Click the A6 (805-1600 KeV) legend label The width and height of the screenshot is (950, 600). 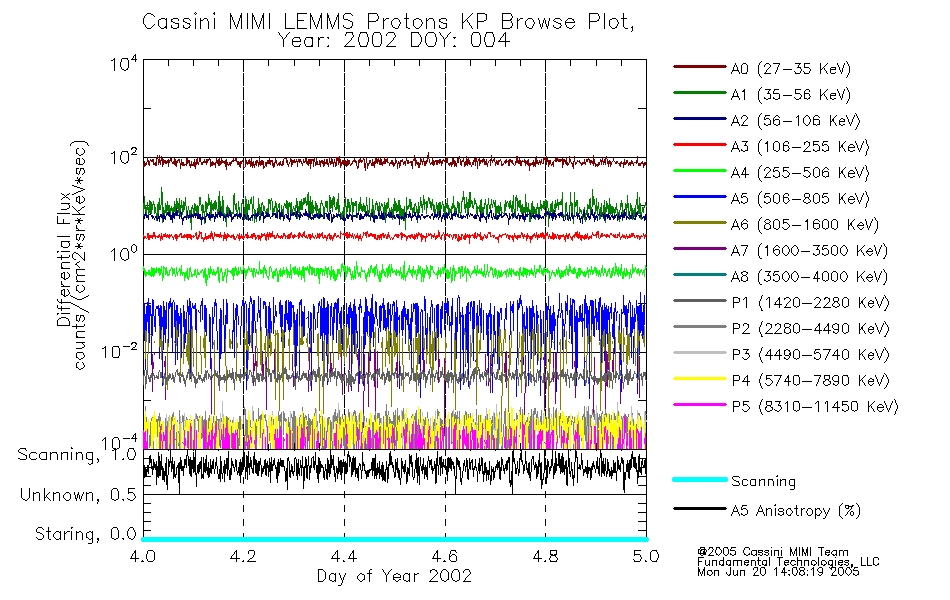(805, 225)
